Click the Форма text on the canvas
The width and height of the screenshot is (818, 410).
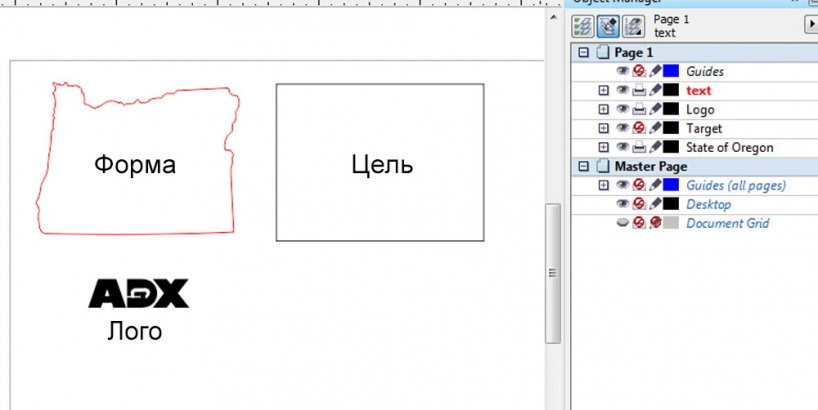135,165
